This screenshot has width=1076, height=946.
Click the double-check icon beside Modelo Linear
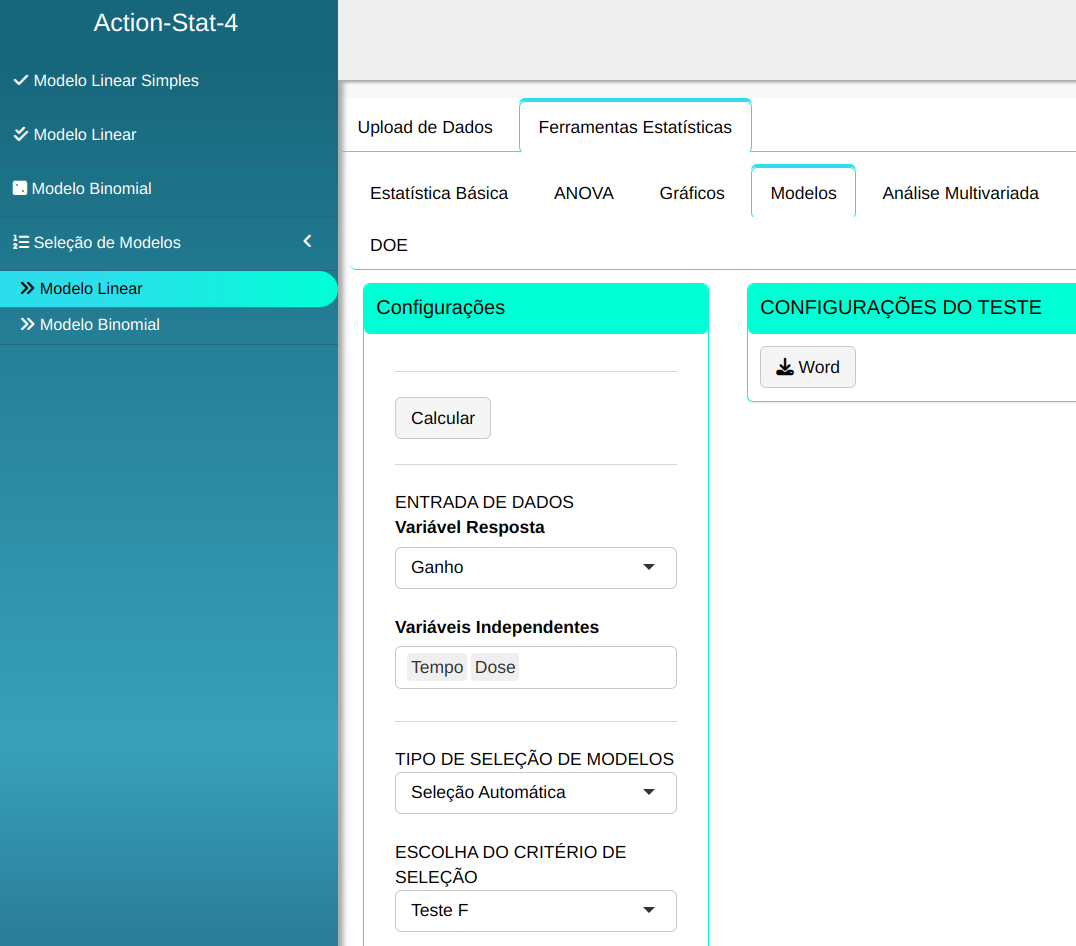20,134
